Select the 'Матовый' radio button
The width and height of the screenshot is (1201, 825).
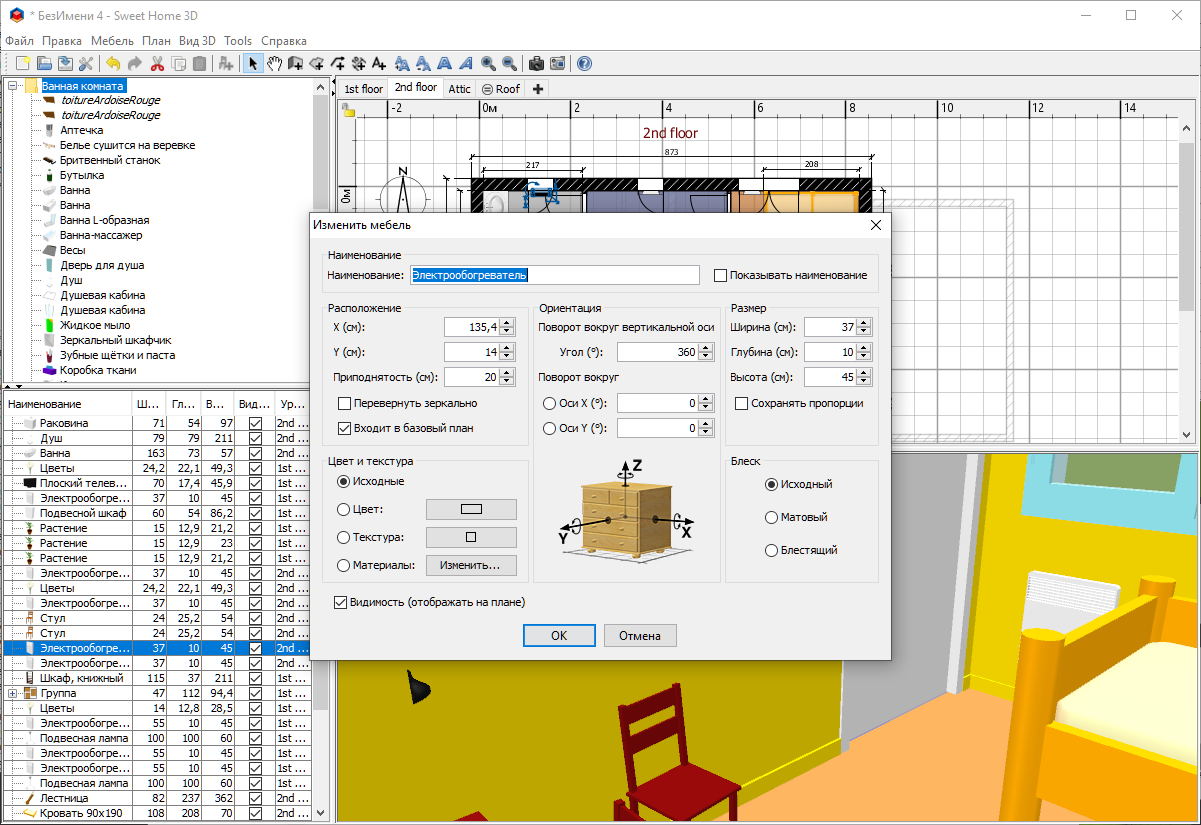point(771,517)
